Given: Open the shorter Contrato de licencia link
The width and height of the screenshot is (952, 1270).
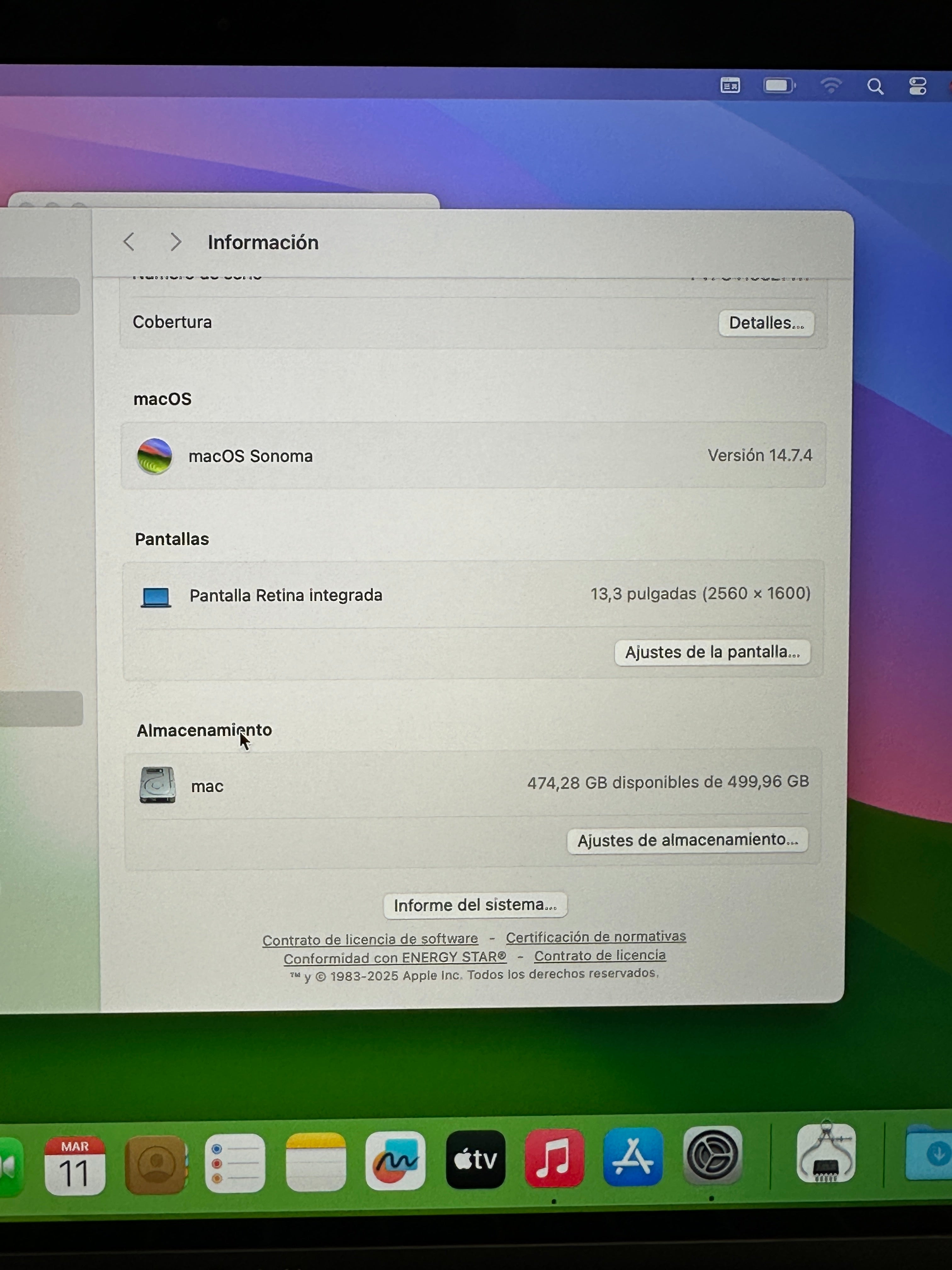Looking at the screenshot, I should click(600, 955).
